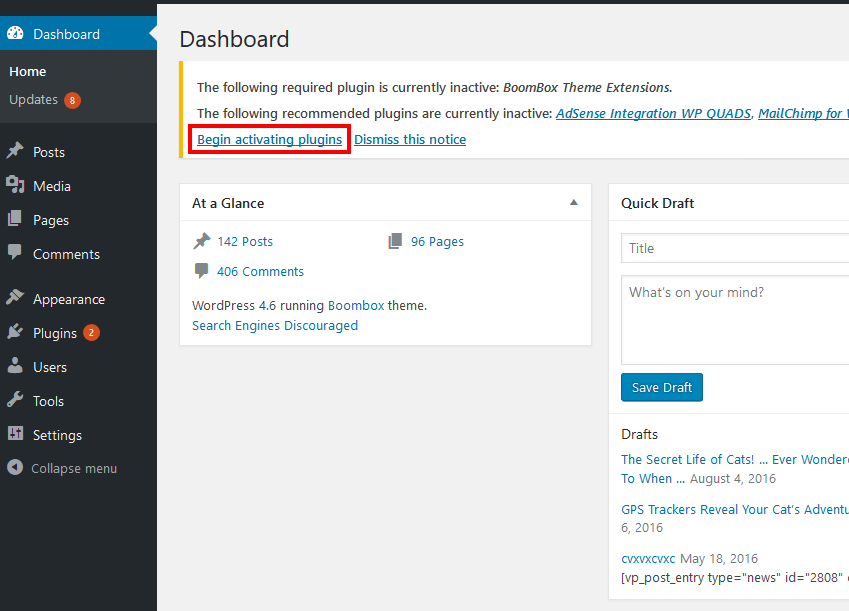Open the Updates submenu item
849x611 pixels.
[33, 100]
